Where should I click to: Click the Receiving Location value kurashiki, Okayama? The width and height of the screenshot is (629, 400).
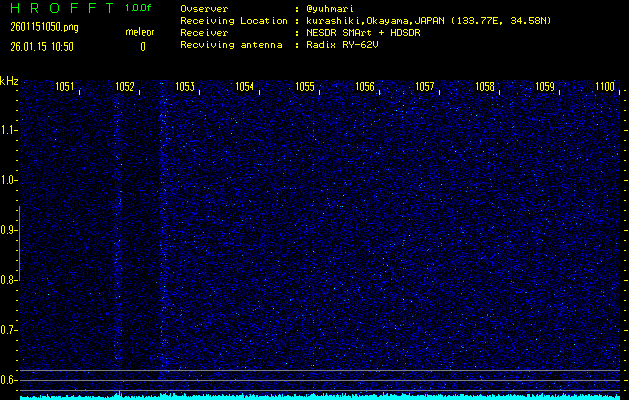click(x=428, y=21)
